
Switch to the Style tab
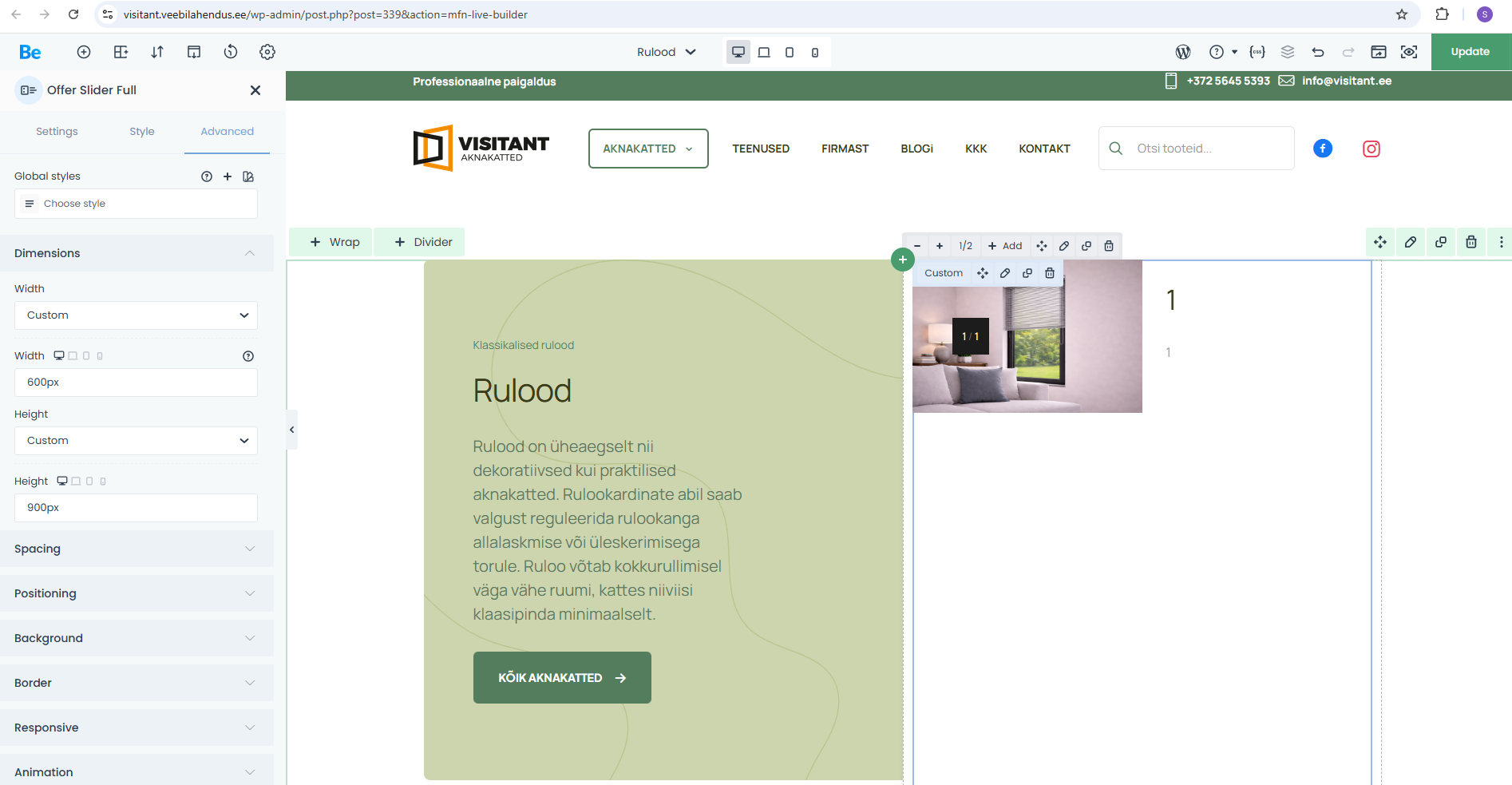pyautogui.click(x=142, y=132)
